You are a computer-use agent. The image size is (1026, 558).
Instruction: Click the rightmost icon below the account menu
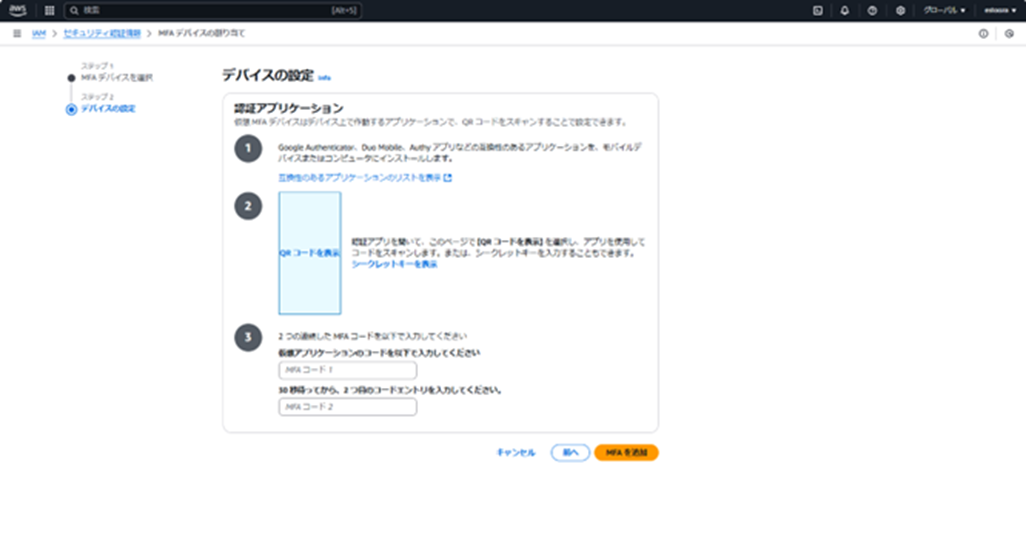tap(1009, 33)
